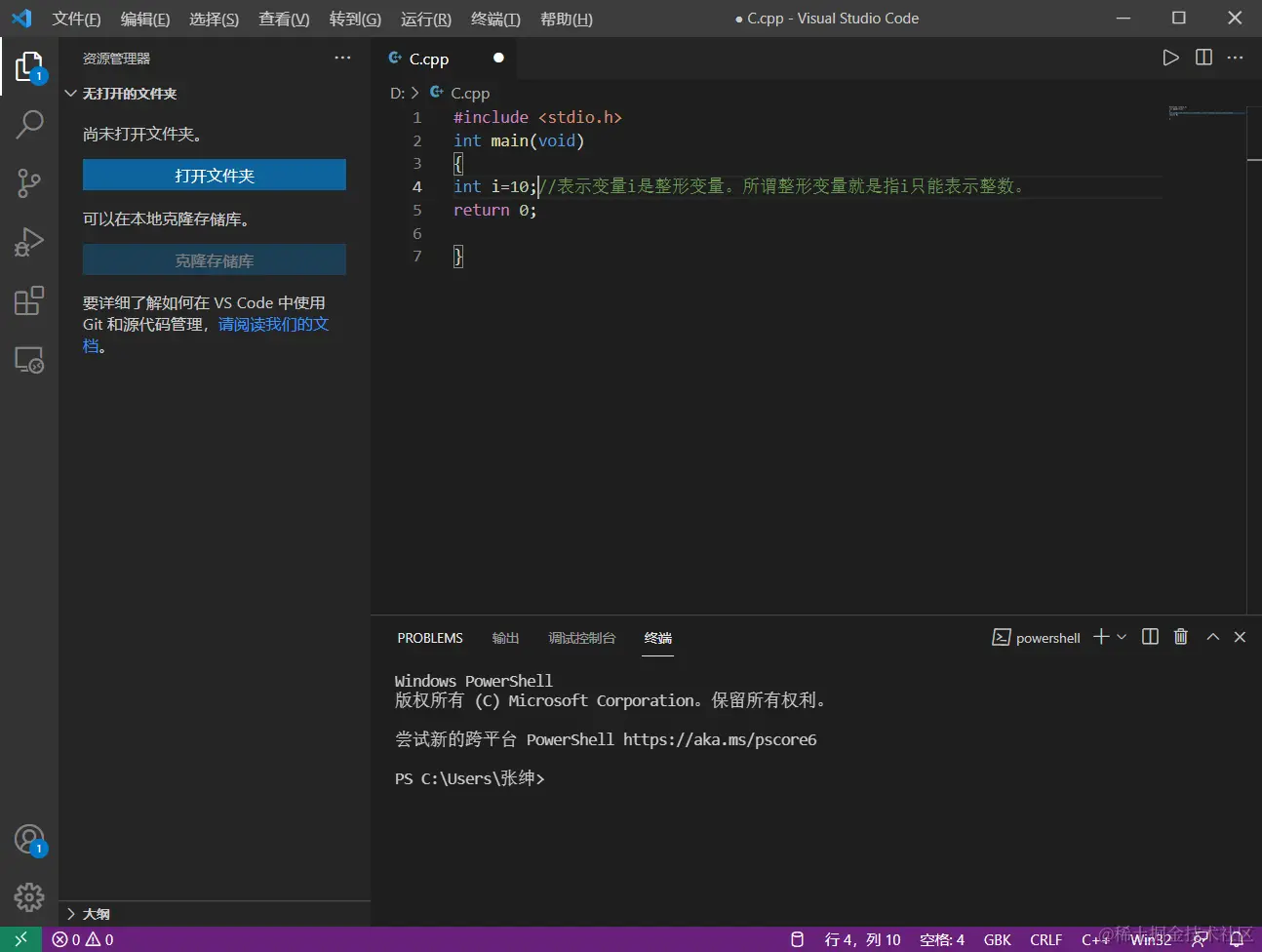The image size is (1262, 952).
Task: Open the 终端(T) menu
Action: point(495,19)
